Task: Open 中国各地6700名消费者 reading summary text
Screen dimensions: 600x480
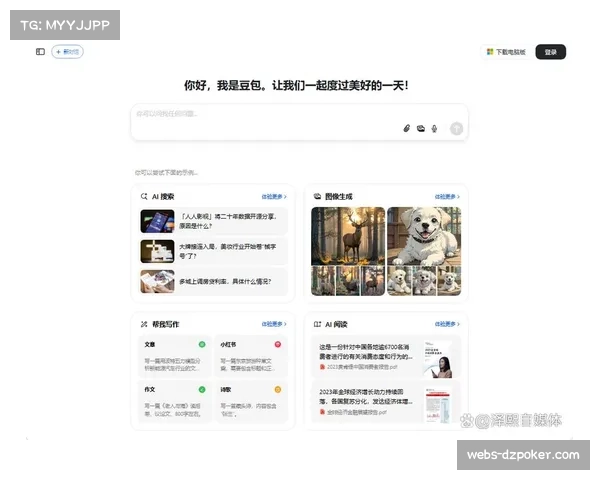Action: pyautogui.click(x=366, y=352)
